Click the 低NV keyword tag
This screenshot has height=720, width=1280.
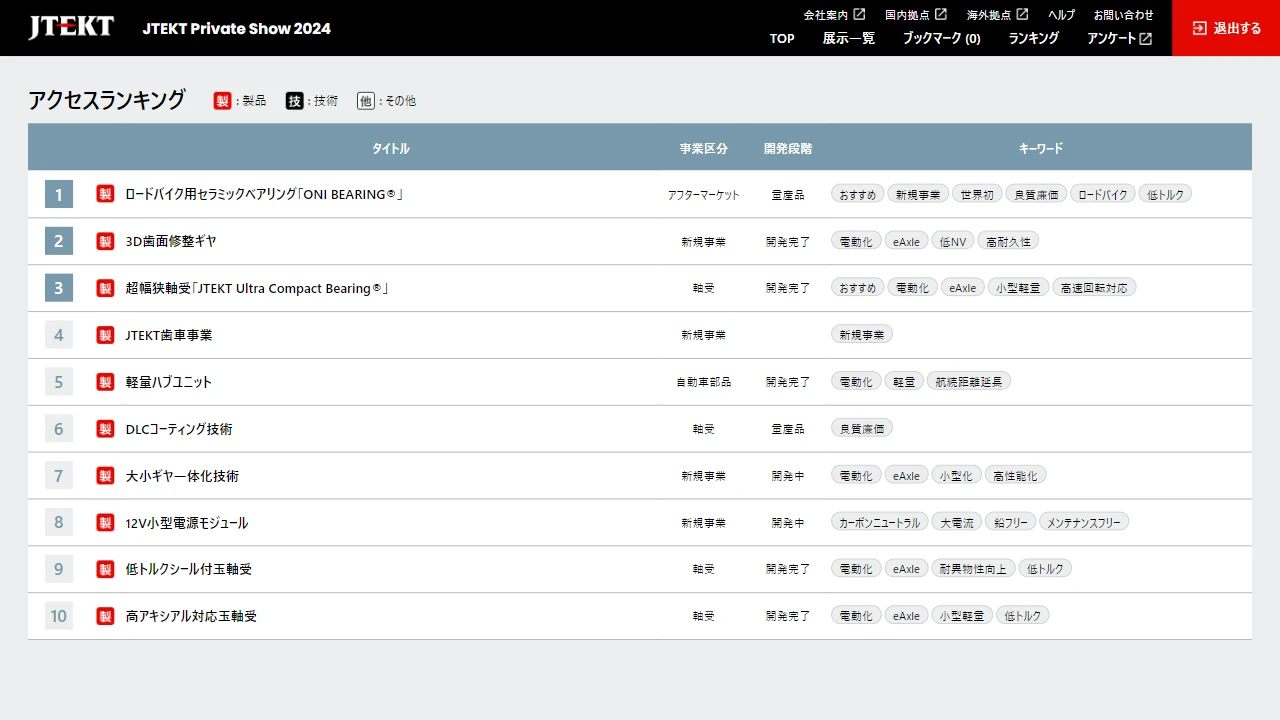point(952,241)
